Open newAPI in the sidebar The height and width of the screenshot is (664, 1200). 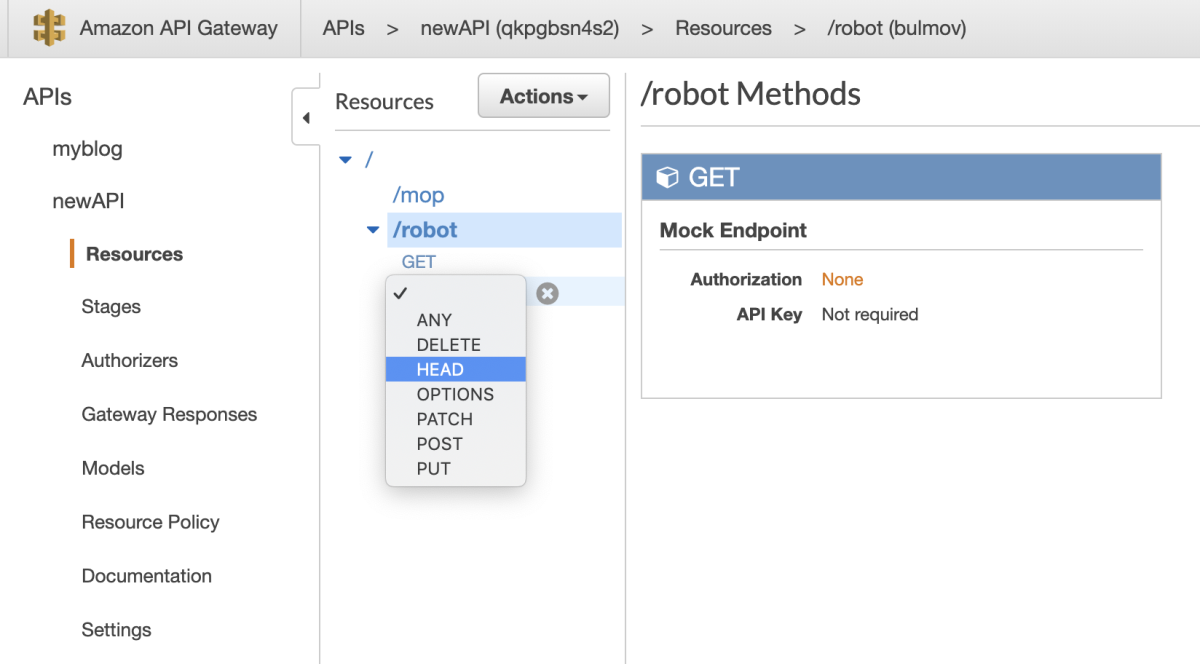pyautogui.click(x=88, y=201)
